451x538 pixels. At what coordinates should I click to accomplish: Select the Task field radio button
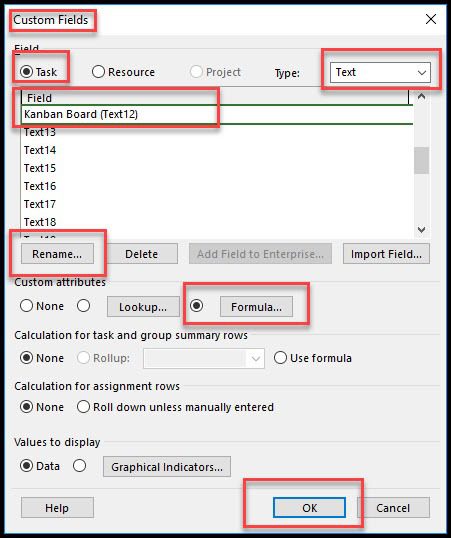point(26,72)
